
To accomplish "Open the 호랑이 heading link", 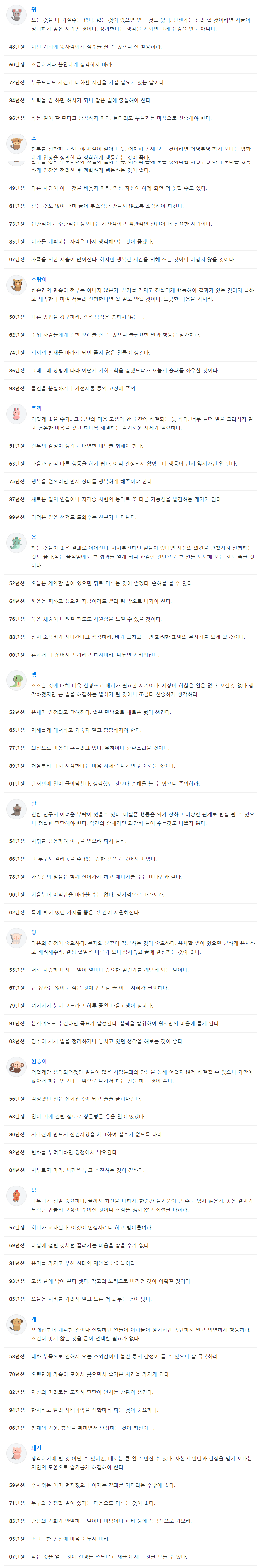I will pos(39,279).
